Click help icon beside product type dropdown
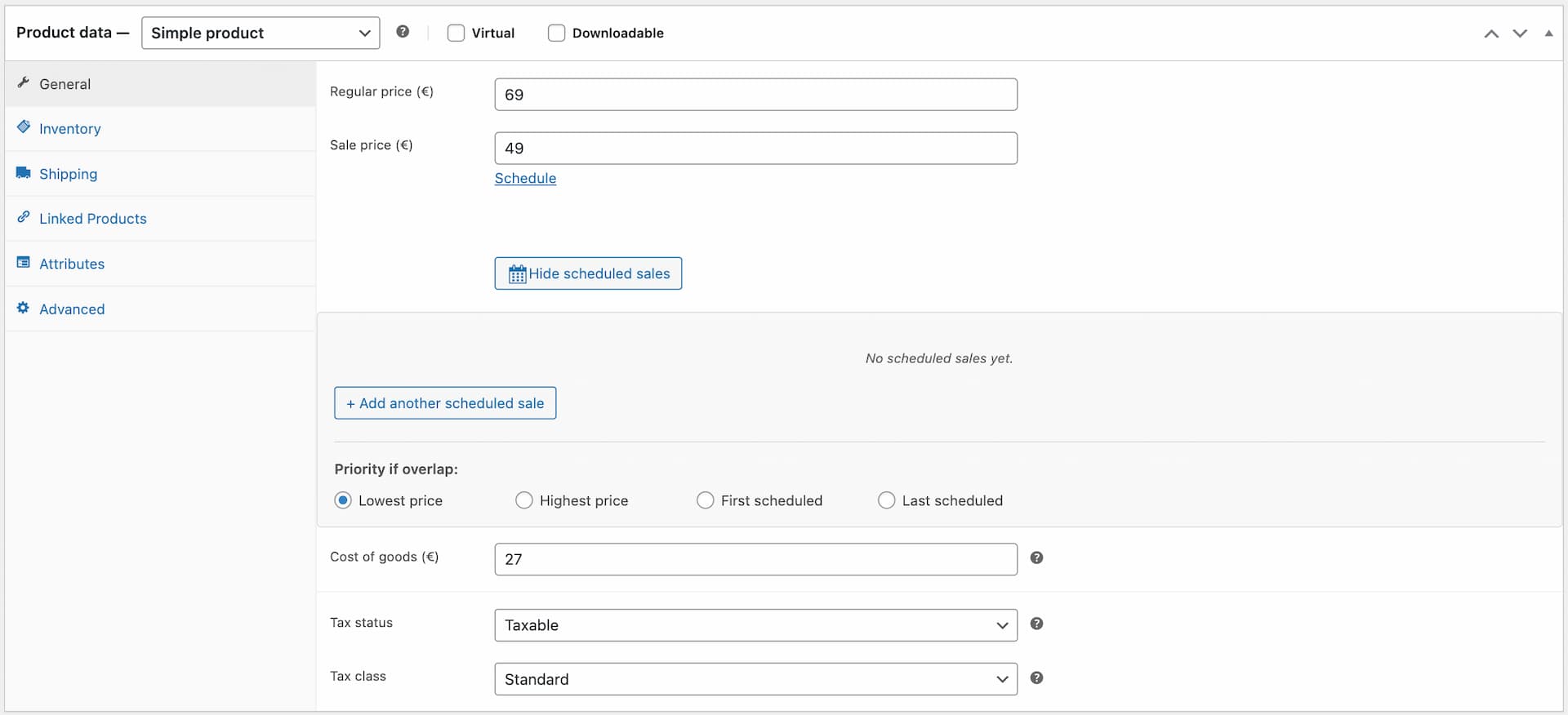The image size is (1568, 715). tap(403, 32)
